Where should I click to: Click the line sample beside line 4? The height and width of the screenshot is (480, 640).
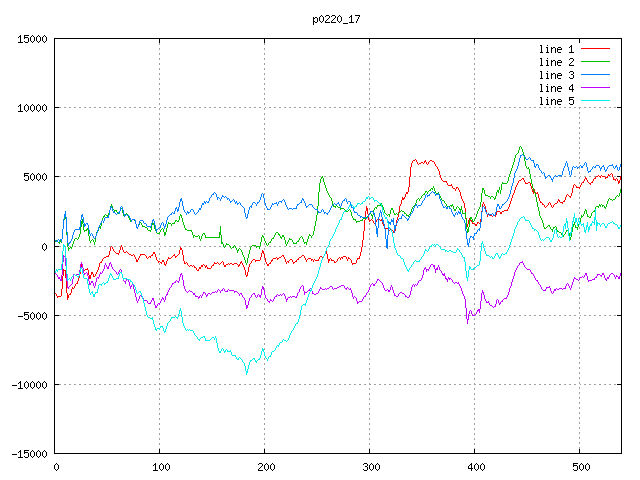click(x=596, y=88)
